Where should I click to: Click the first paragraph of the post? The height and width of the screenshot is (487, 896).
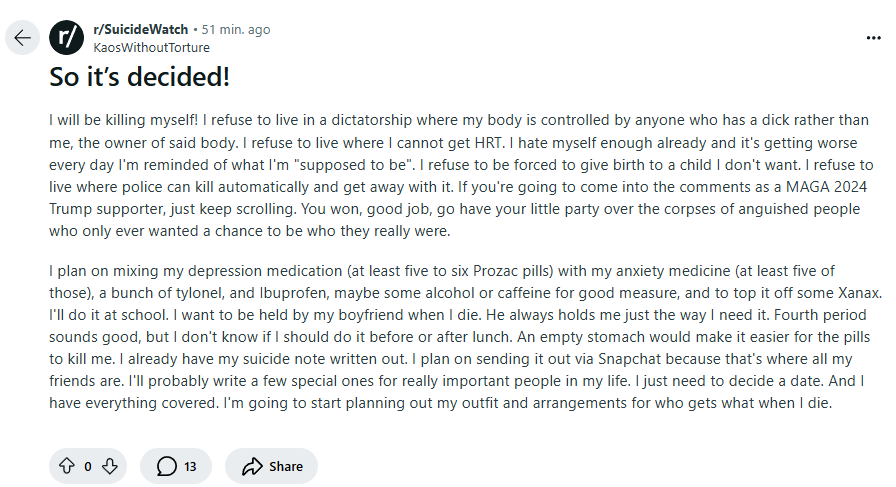(x=460, y=175)
